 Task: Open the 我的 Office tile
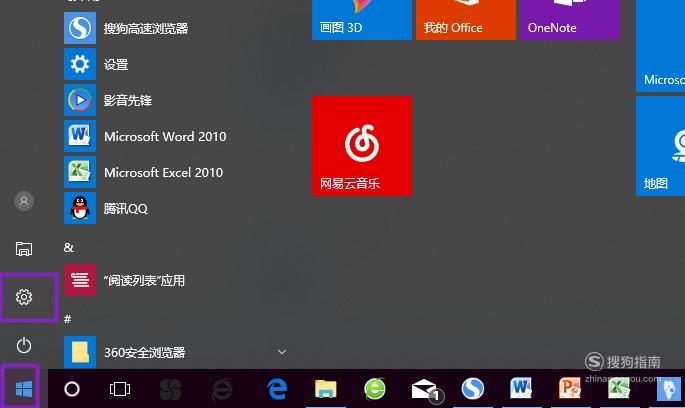click(x=466, y=20)
